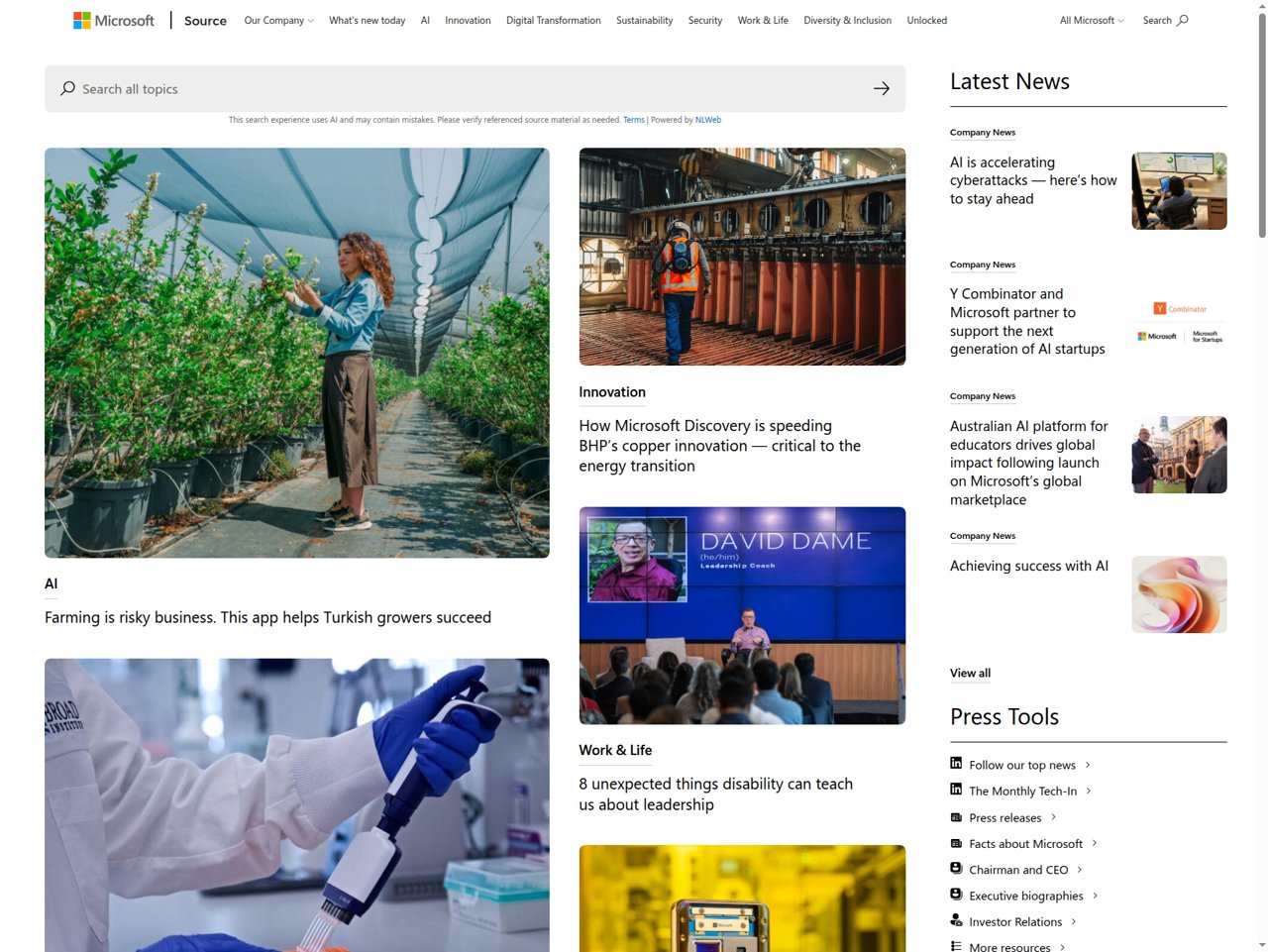Image resolution: width=1268 pixels, height=952 pixels.
Task: Open the Terms link under search
Action: click(x=634, y=120)
